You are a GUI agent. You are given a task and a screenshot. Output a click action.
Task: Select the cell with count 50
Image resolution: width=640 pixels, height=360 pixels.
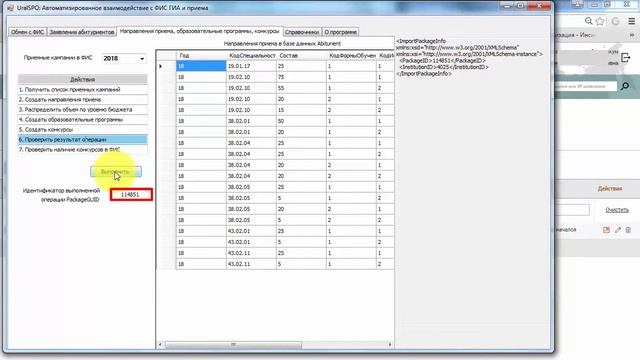click(301, 121)
